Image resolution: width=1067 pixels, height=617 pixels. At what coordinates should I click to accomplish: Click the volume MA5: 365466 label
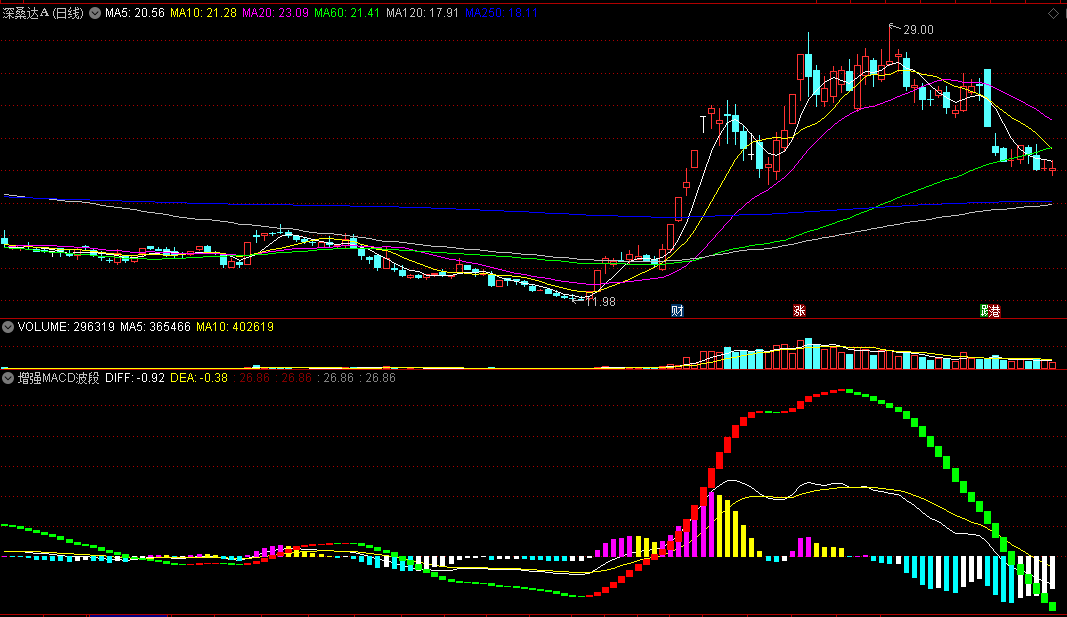tap(155, 327)
